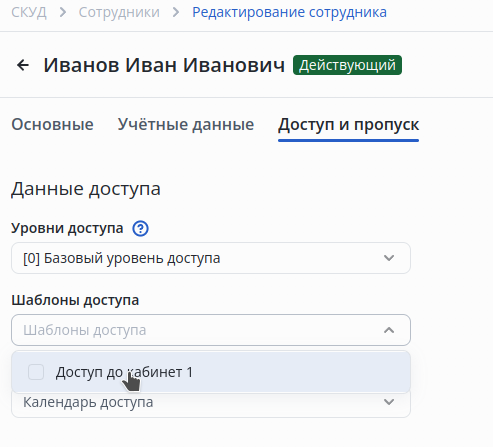
Task: Open the help icon next to Уровни доступа
Action: click(140, 229)
